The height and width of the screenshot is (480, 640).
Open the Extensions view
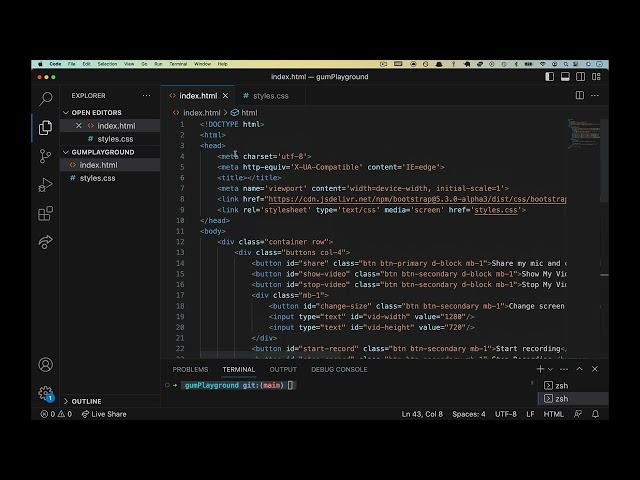coord(45,213)
